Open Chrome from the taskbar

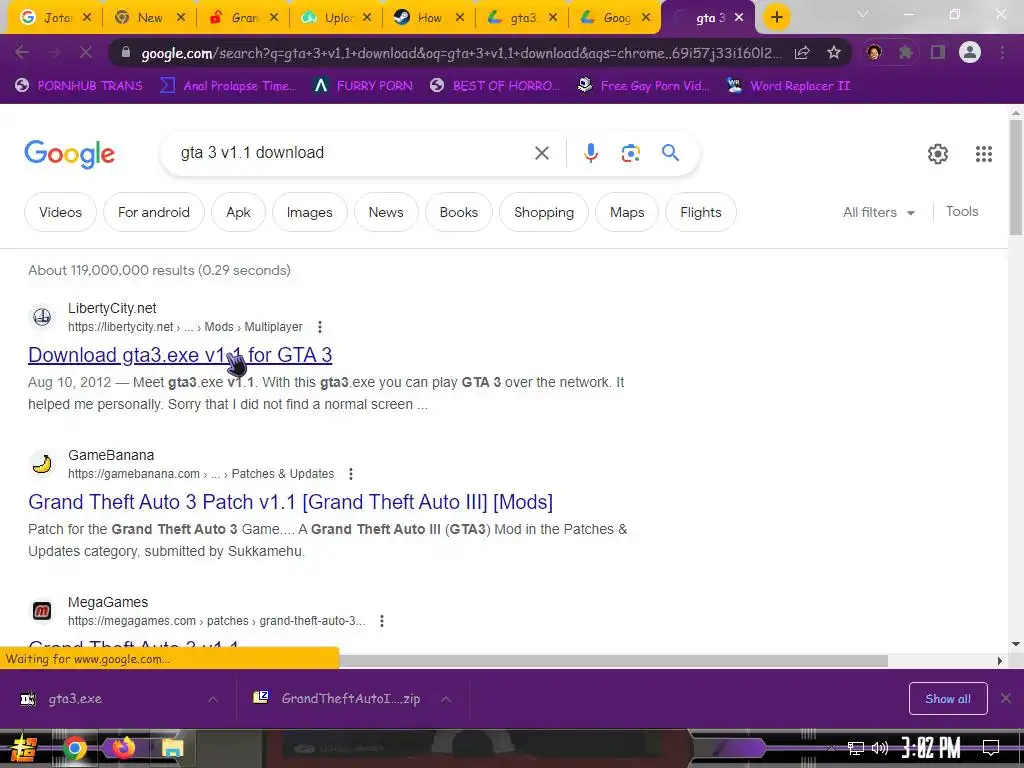(75, 748)
